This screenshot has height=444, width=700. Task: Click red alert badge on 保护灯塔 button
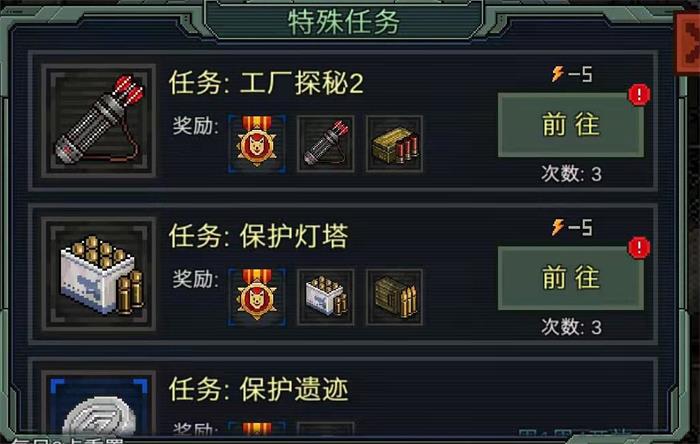(x=639, y=248)
